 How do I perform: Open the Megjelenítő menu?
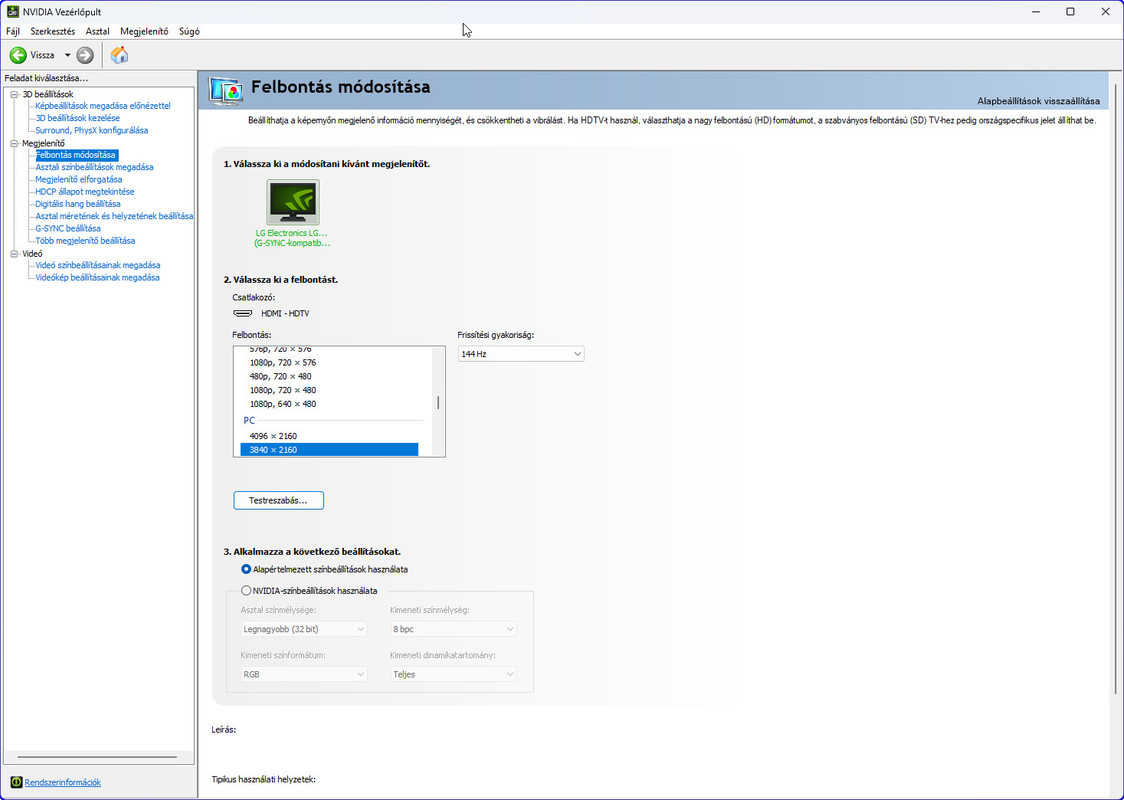pyautogui.click(x=144, y=32)
